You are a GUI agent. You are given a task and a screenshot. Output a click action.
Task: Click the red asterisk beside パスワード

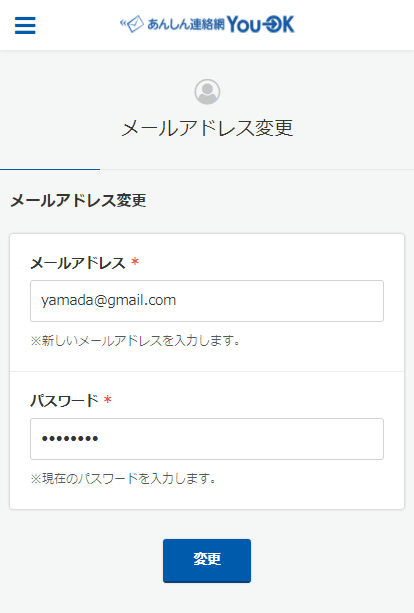click(108, 400)
